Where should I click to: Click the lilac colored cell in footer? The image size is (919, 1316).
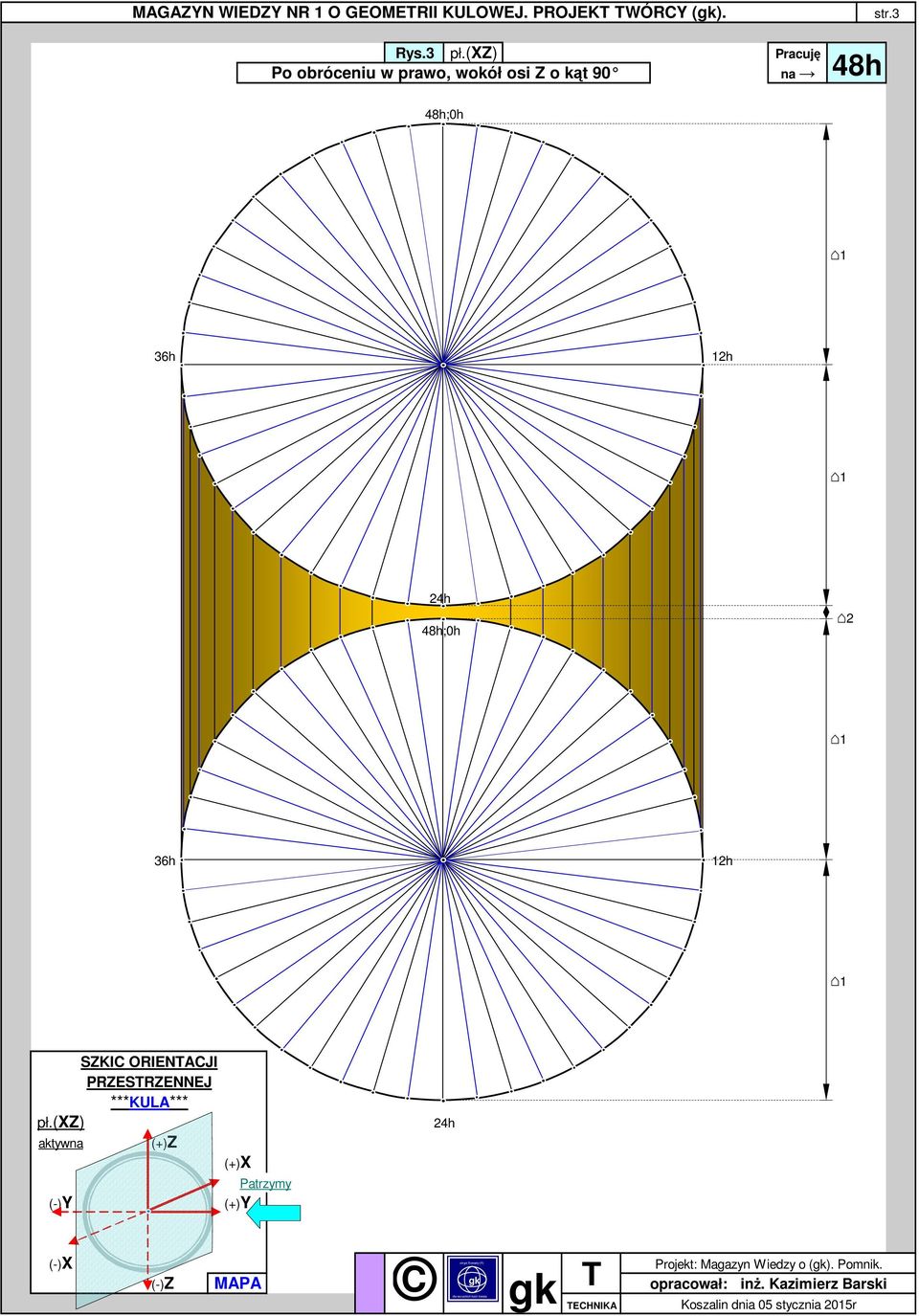[x=370, y=1283]
